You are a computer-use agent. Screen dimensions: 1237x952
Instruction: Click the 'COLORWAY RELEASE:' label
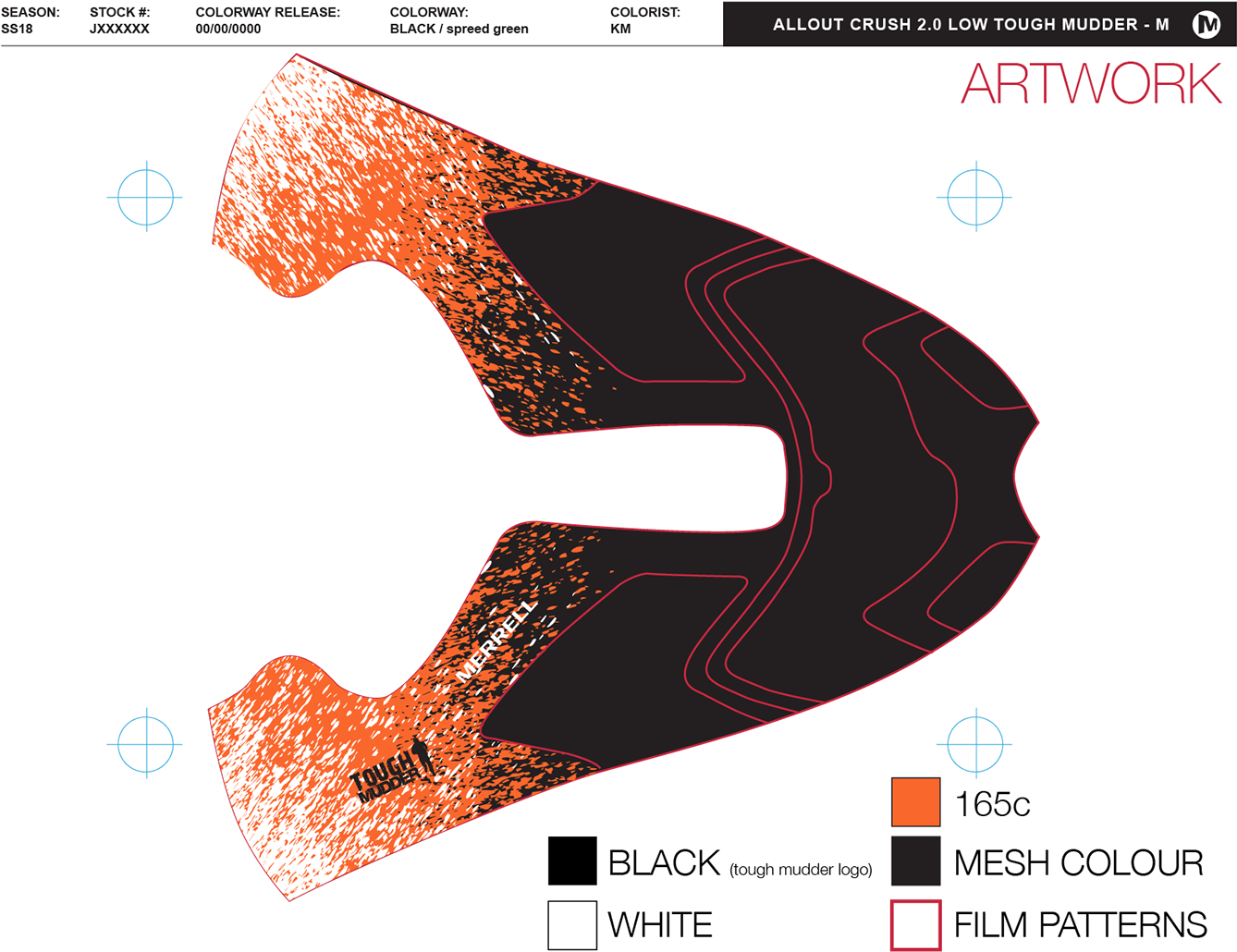(268, 13)
